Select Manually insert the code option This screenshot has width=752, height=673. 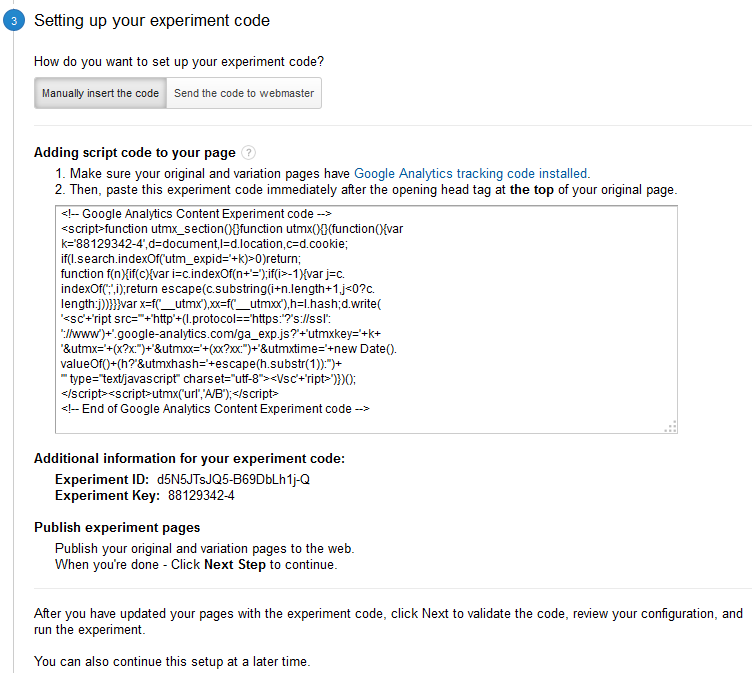(x=100, y=94)
